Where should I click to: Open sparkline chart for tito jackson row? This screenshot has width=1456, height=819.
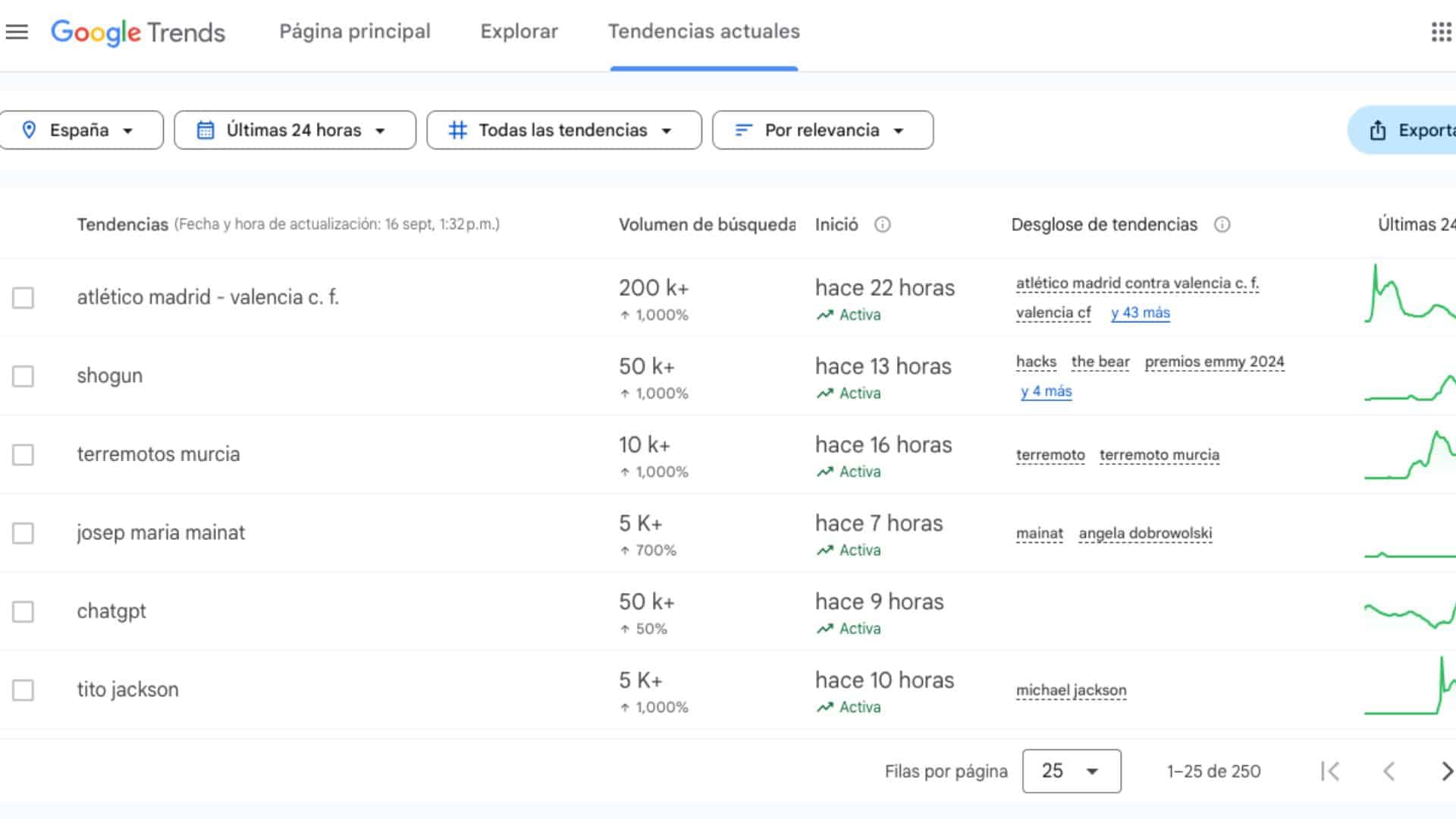tap(1410, 686)
